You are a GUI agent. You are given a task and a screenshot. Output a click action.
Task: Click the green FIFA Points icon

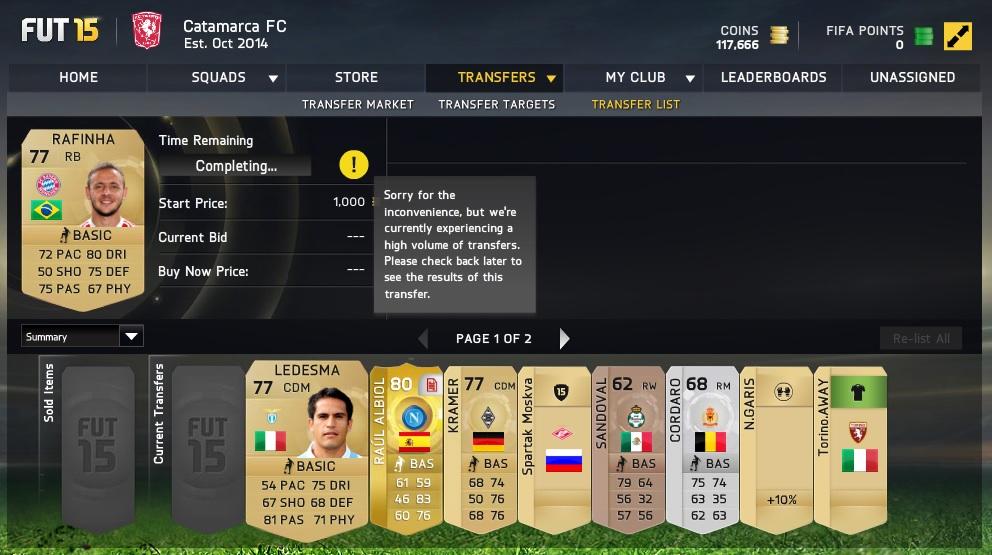tap(924, 36)
